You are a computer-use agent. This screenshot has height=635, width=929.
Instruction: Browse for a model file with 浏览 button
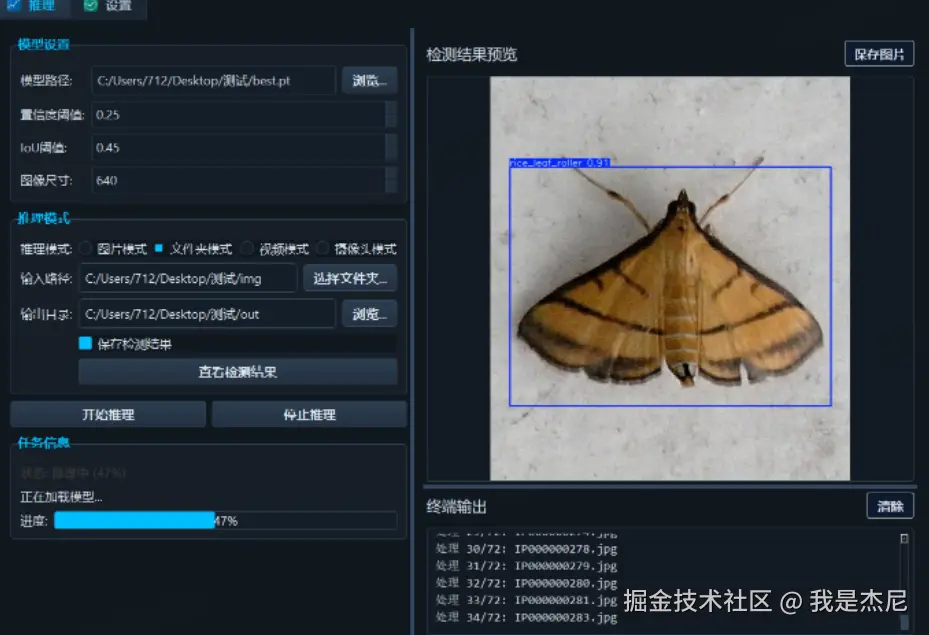point(368,80)
